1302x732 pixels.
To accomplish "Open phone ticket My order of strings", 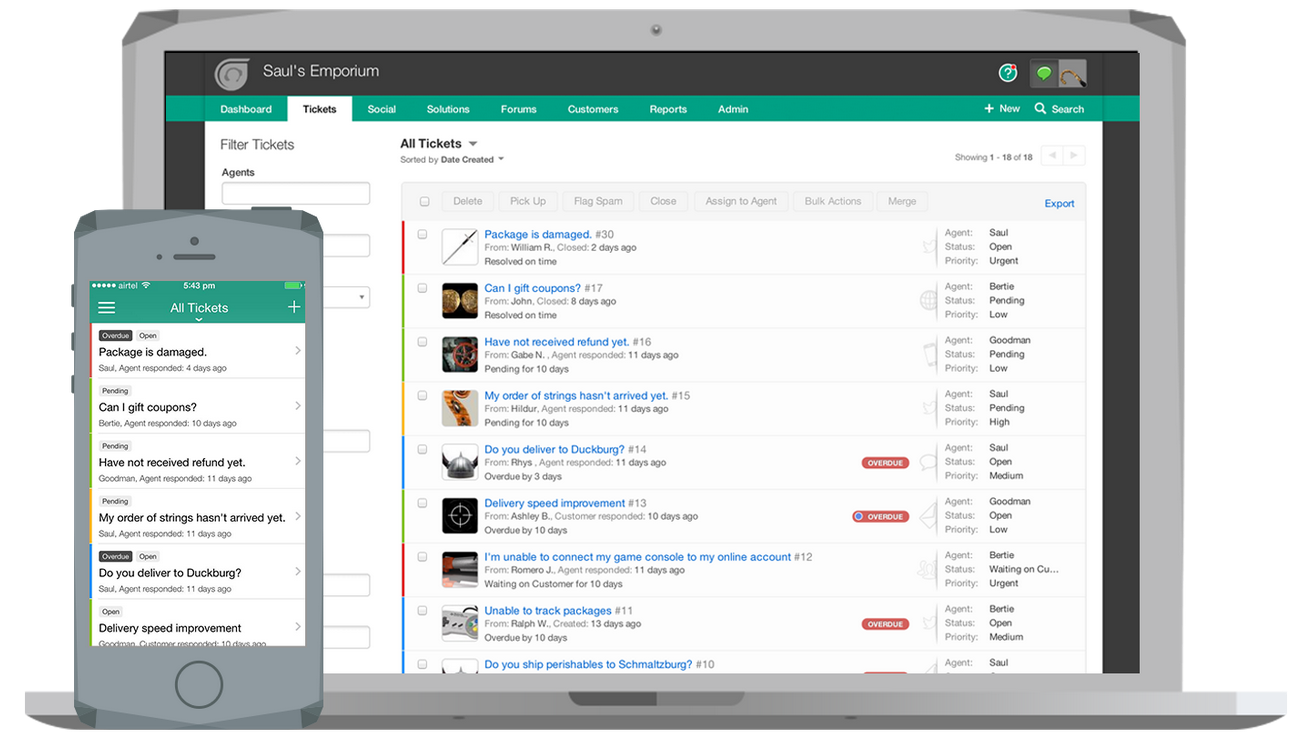I will [x=197, y=516].
